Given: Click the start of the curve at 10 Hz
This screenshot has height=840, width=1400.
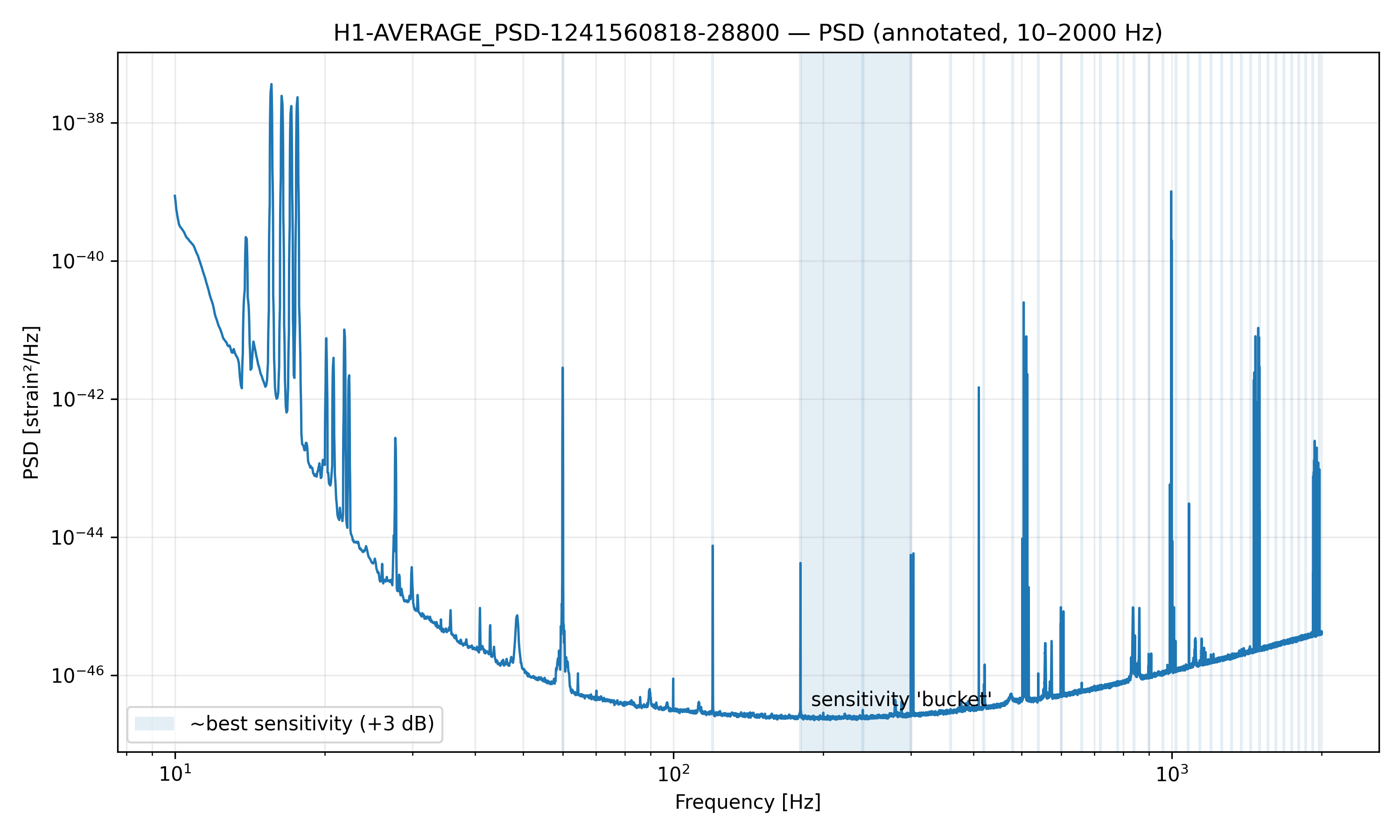Looking at the screenshot, I should point(175,196).
